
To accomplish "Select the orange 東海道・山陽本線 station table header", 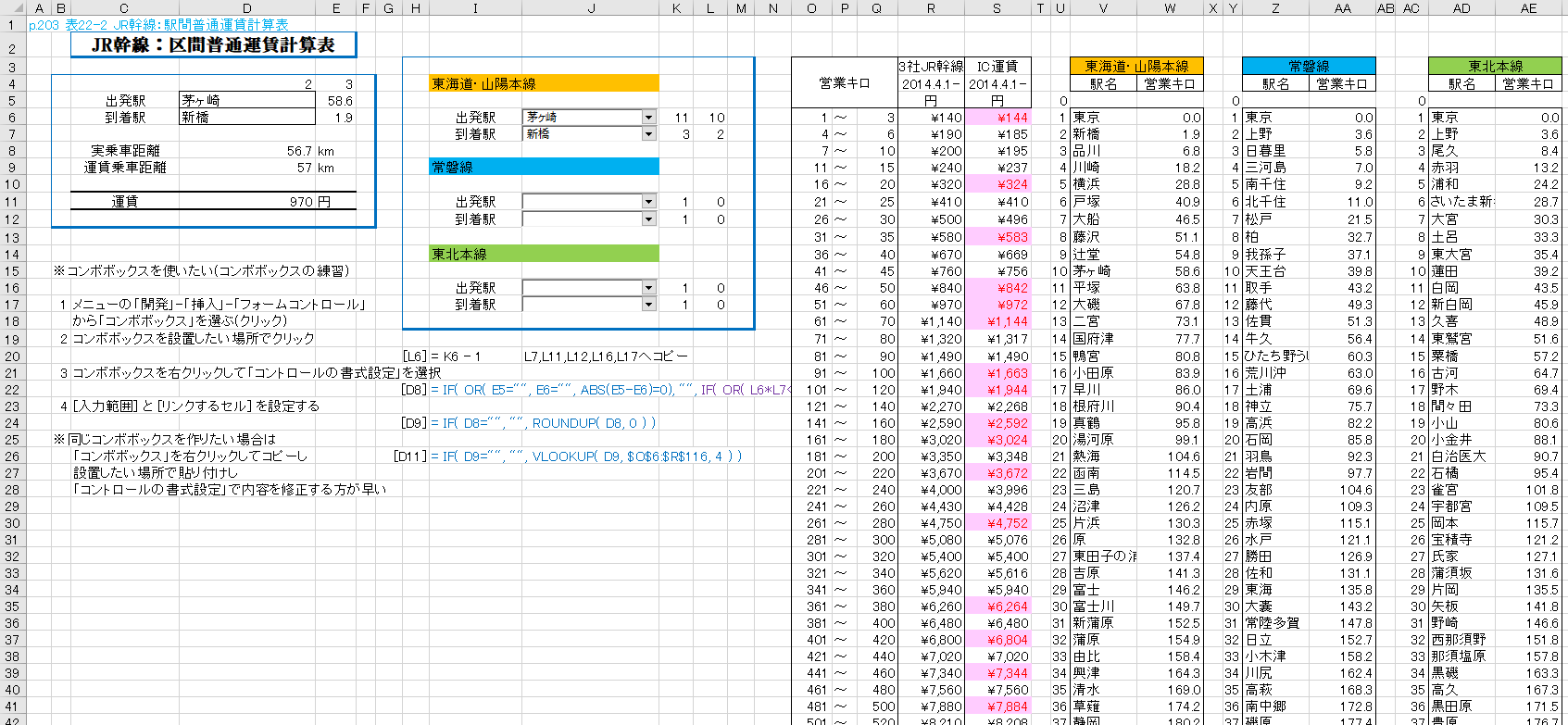I will click(1136, 67).
